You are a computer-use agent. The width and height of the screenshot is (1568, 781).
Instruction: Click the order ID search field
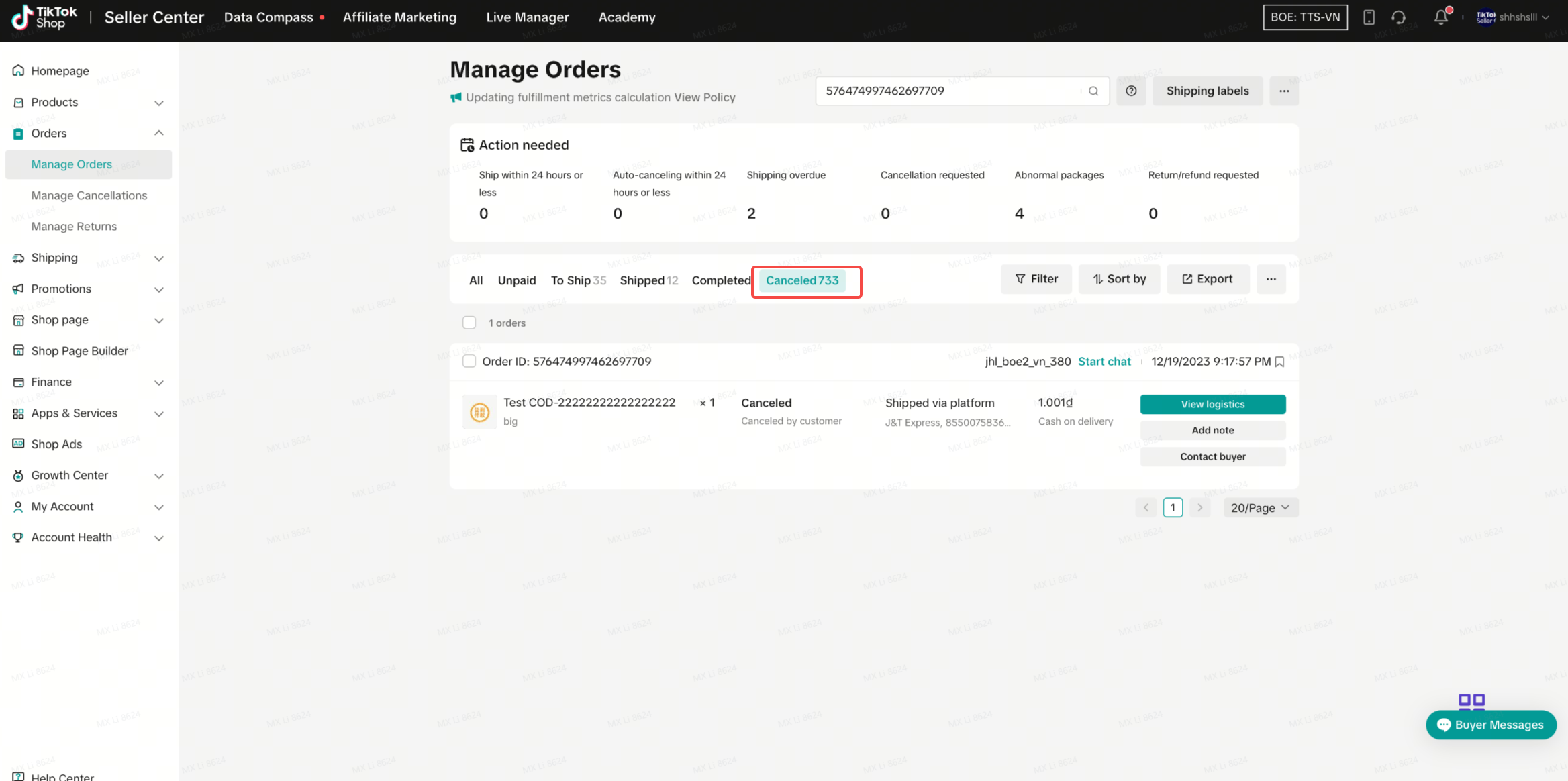(x=946, y=91)
